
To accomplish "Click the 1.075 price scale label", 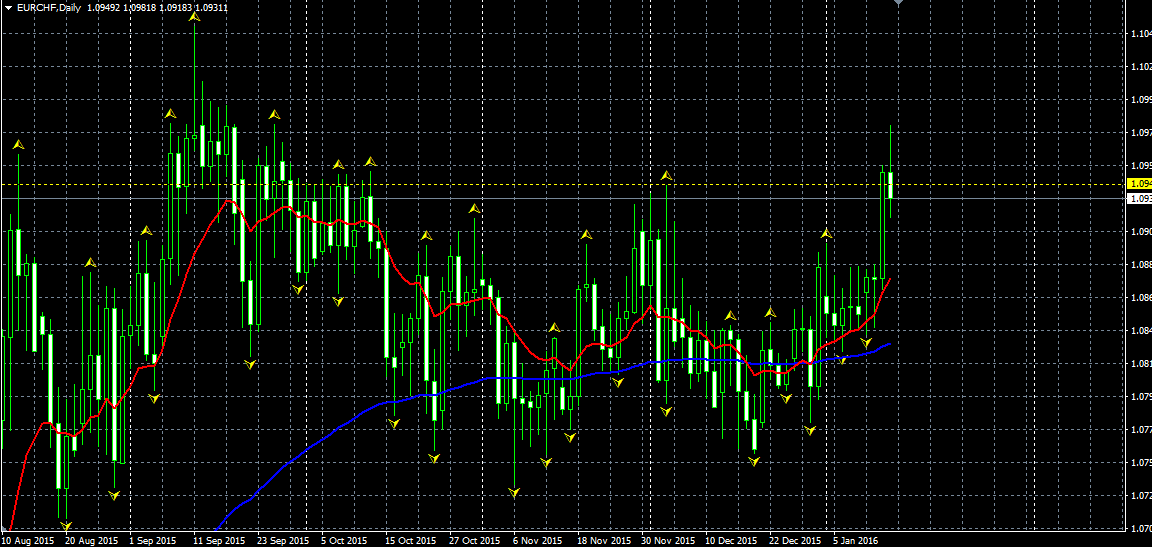I will click(x=1140, y=463).
